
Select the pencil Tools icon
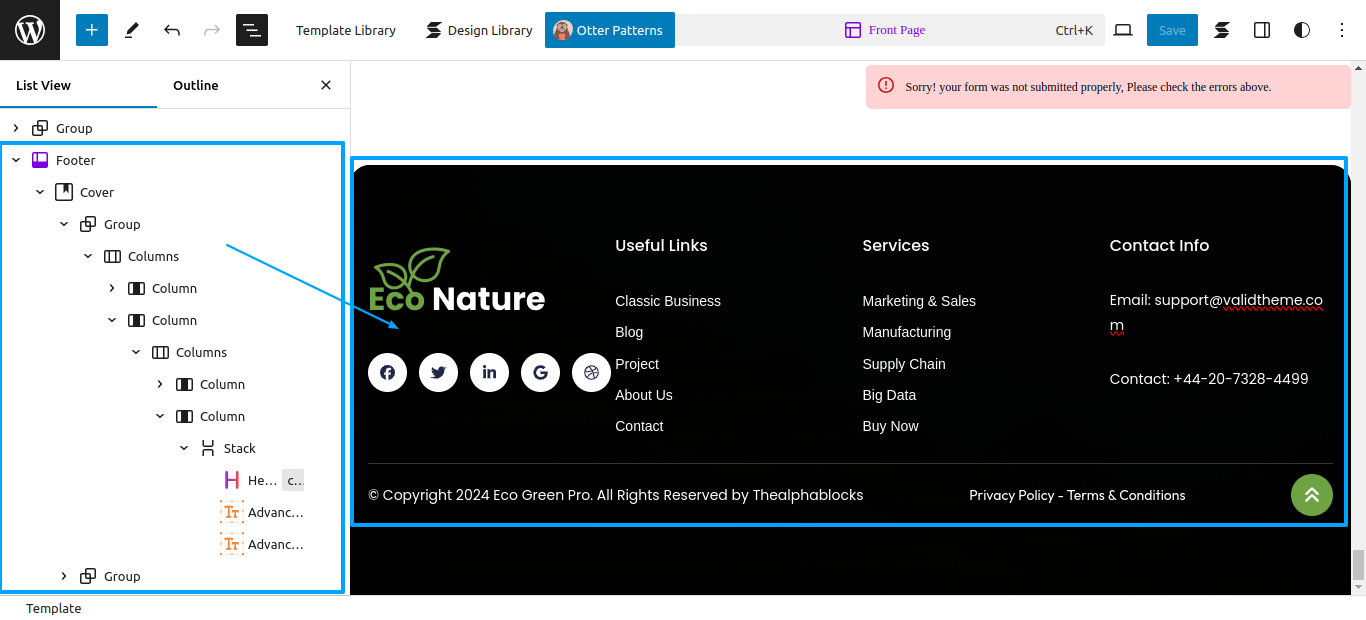[x=132, y=30]
